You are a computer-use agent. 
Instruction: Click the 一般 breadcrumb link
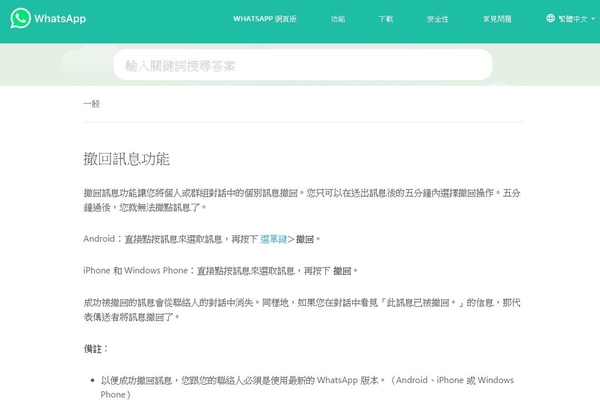91,103
